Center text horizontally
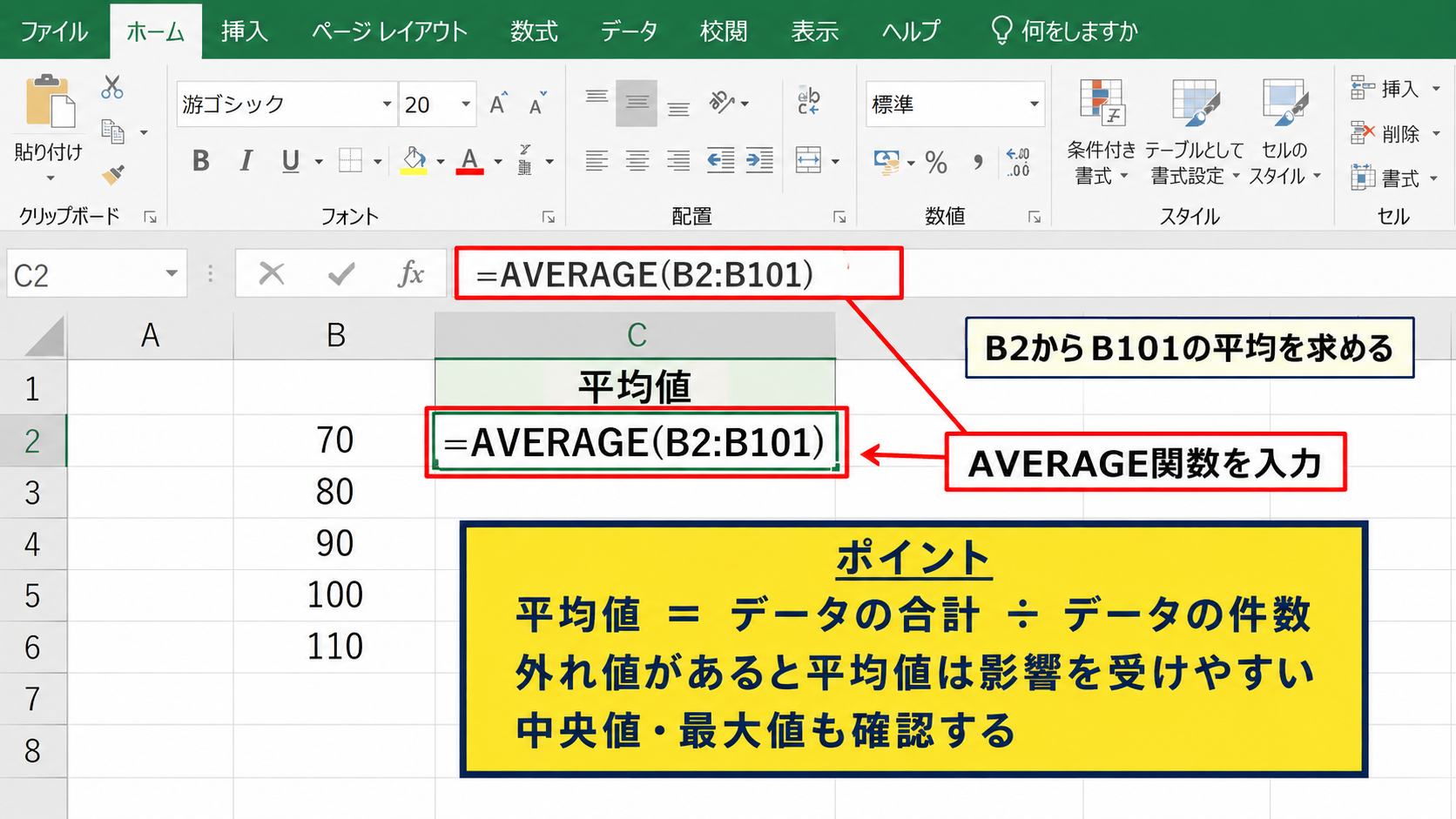 (x=637, y=160)
